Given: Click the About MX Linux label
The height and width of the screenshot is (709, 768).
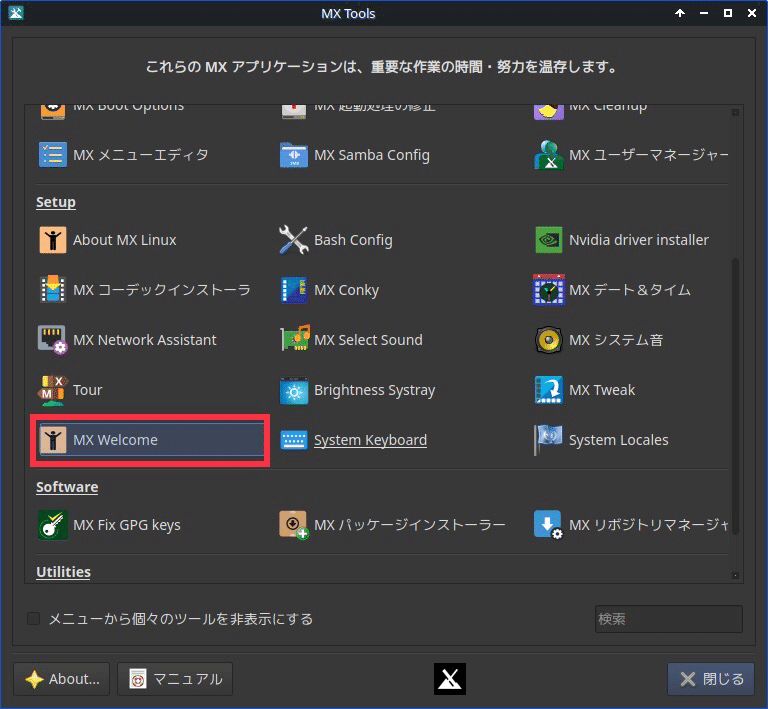Looking at the screenshot, I should click(x=124, y=240).
